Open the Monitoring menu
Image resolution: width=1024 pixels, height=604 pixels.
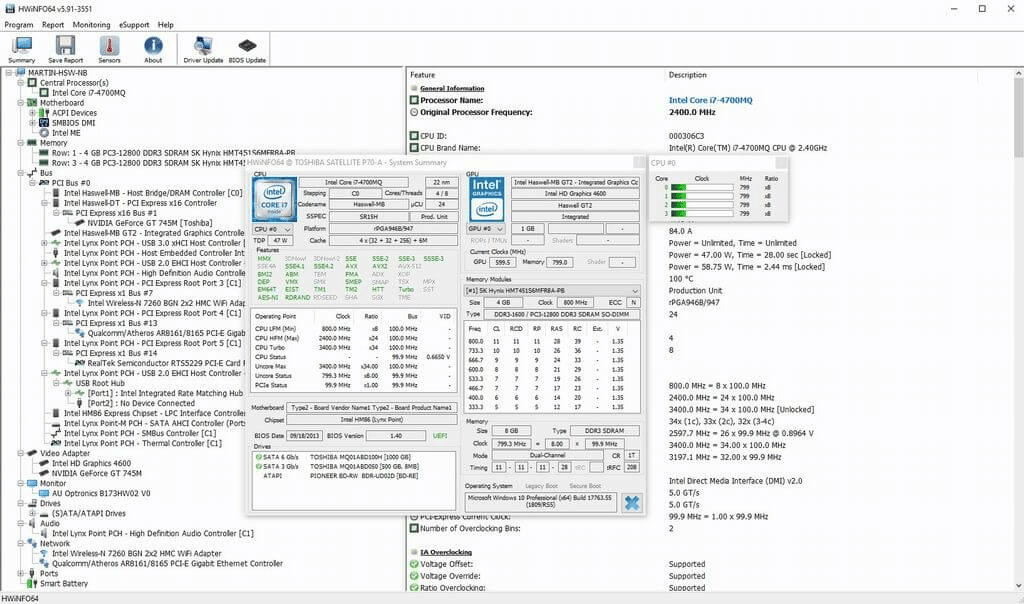[92, 24]
